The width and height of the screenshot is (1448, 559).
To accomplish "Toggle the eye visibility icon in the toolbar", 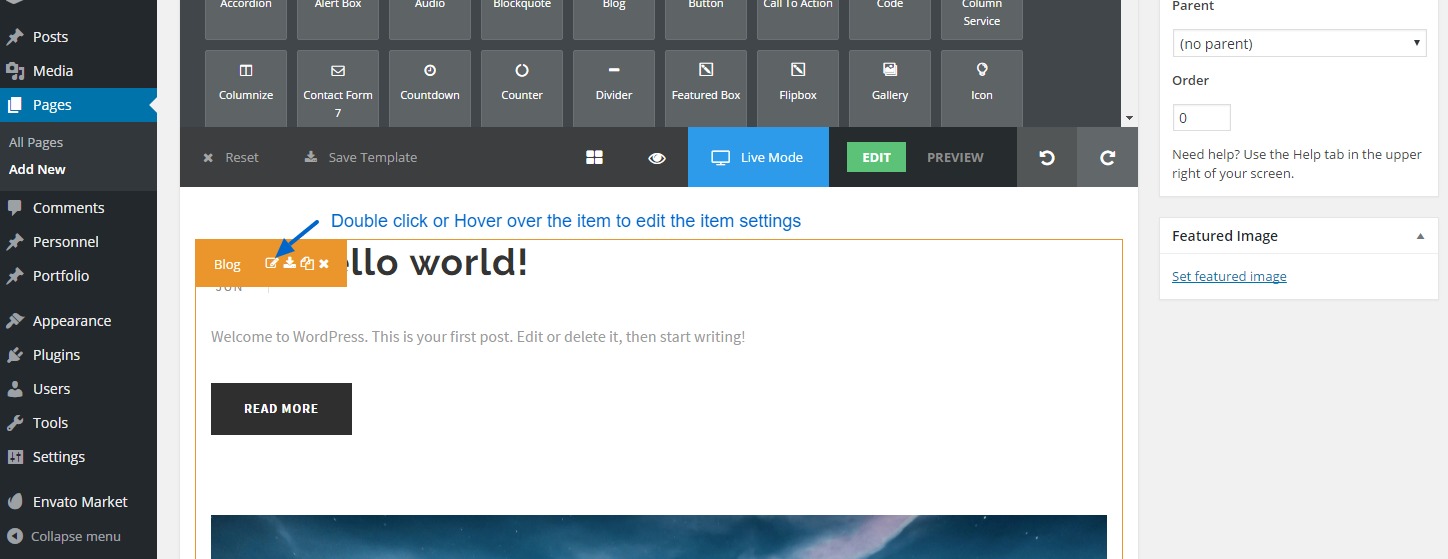I will pyautogui.click(x=657, y=157).
